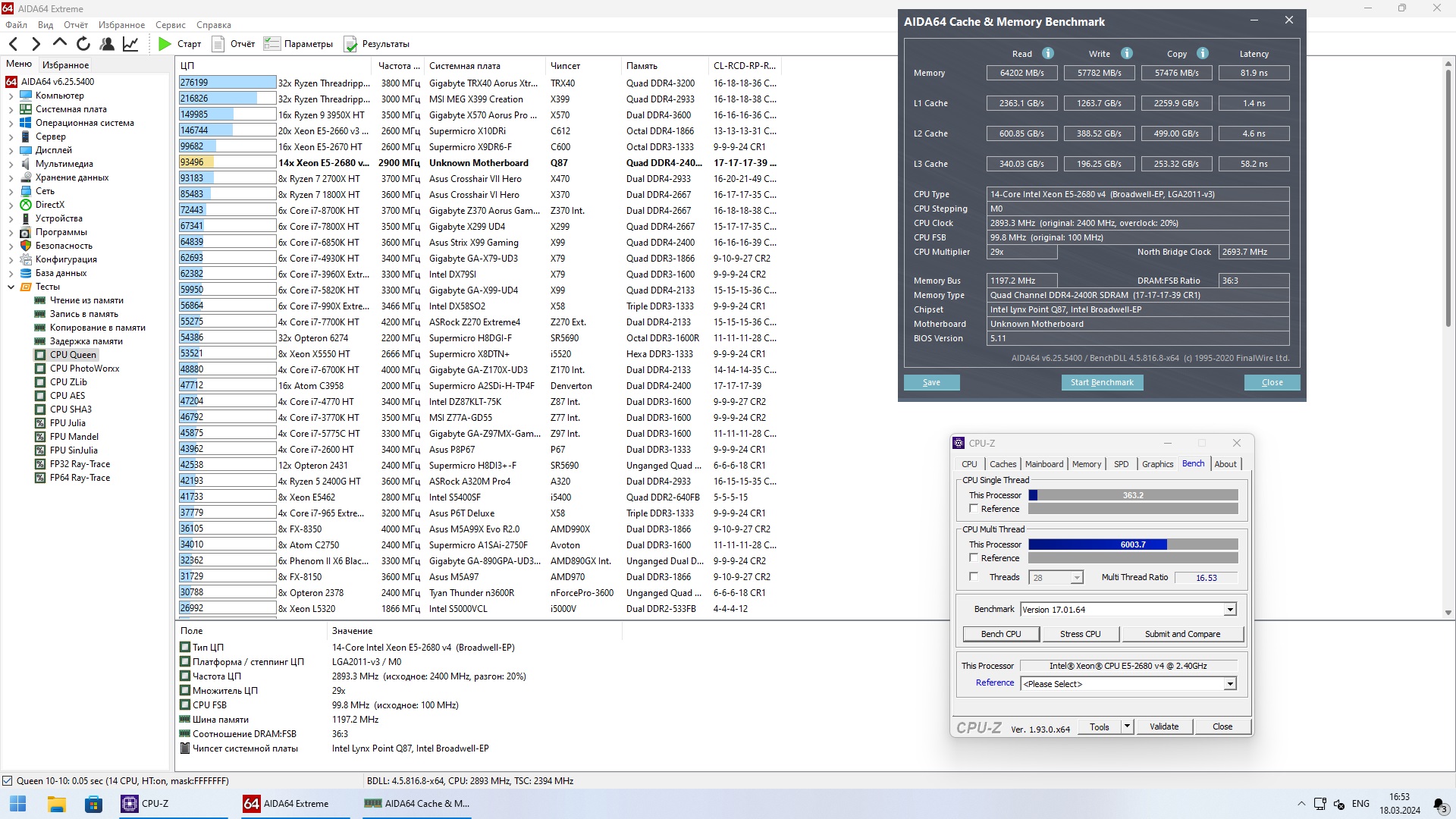The height and width of the screenshot is (819, 1456).
Task: Open the user accounts icon in toolbar
Action: click(x=107, y=44)
